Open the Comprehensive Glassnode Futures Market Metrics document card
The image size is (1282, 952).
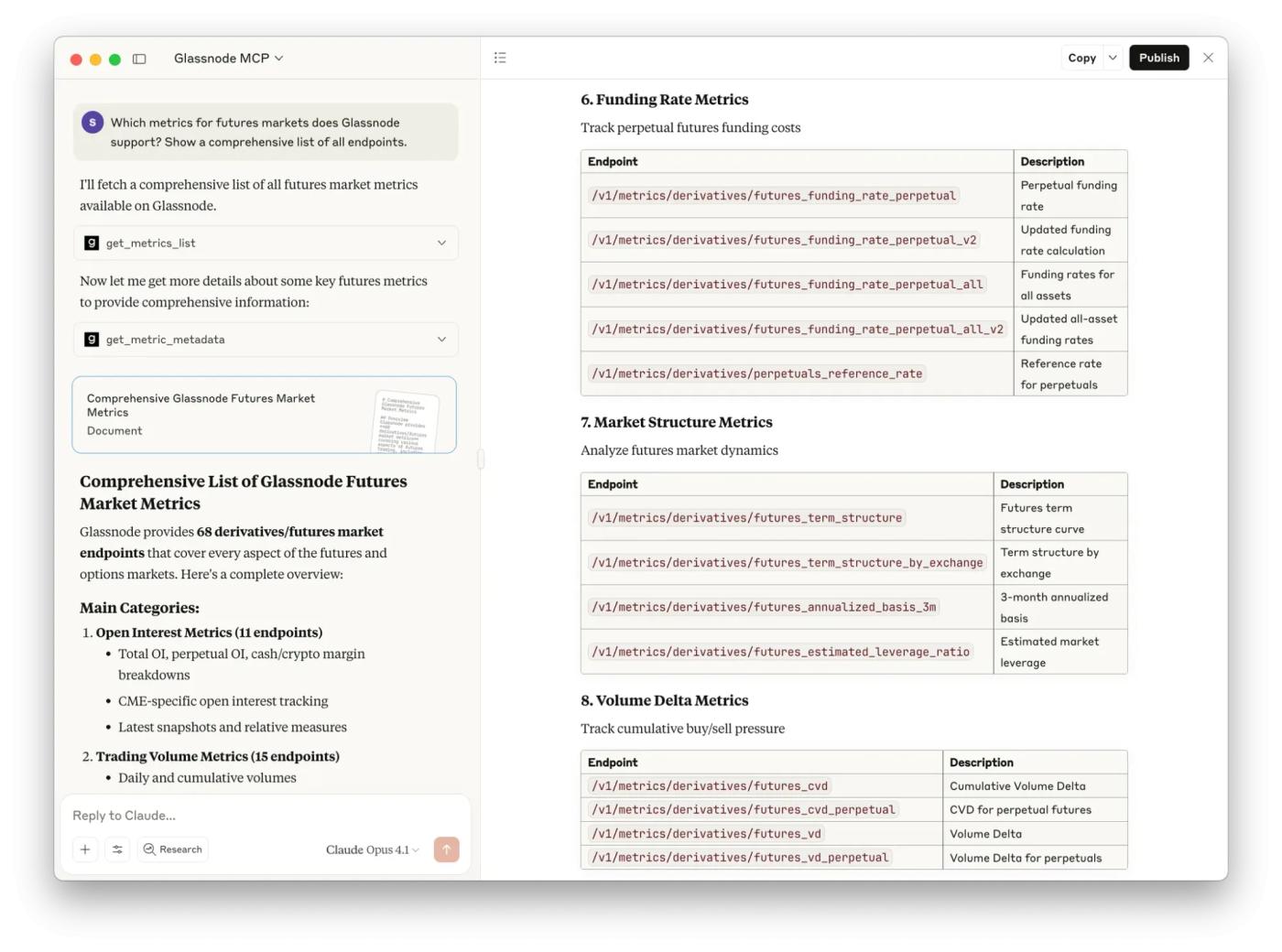[264, 415]
